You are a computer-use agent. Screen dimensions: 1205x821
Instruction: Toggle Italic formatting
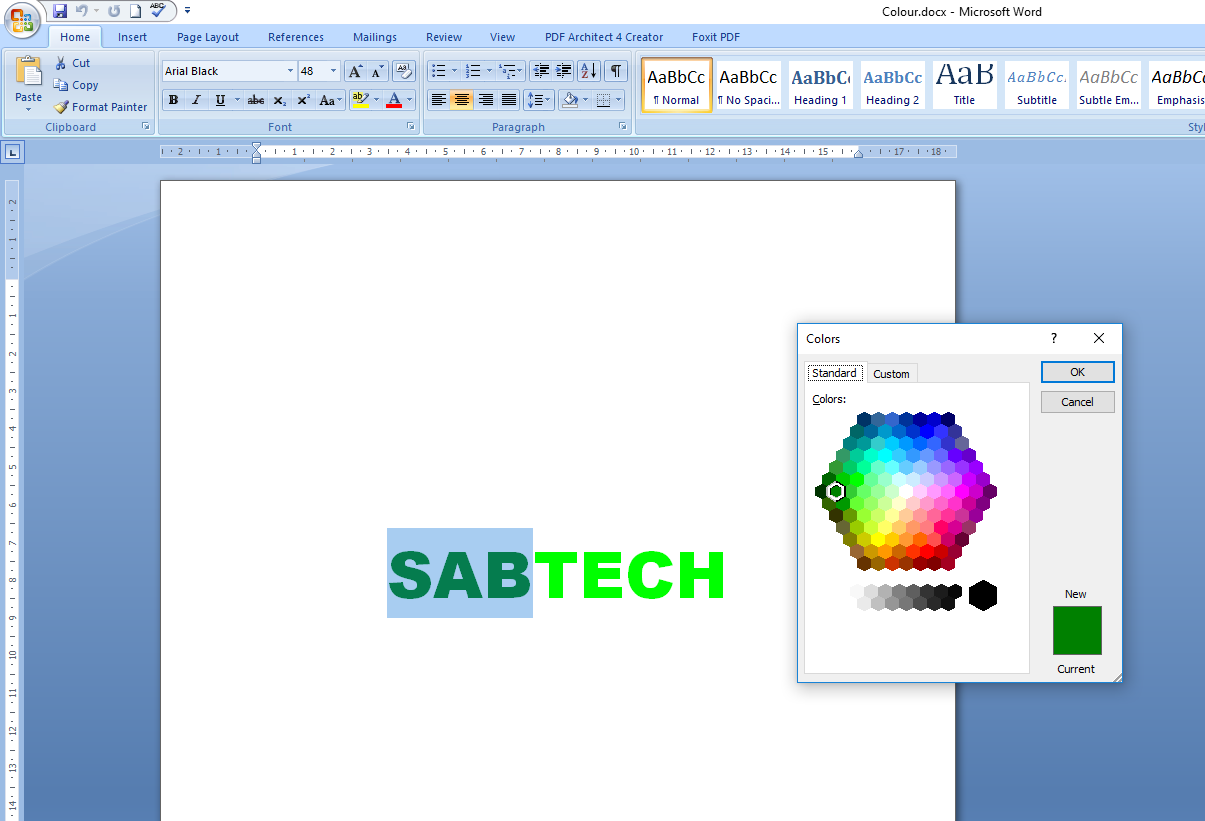click(x=196, y=100)
